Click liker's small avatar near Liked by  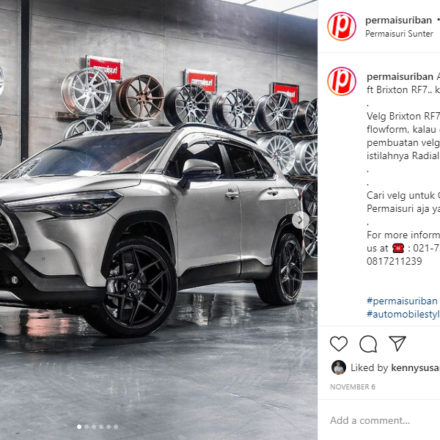coord(338,367)
